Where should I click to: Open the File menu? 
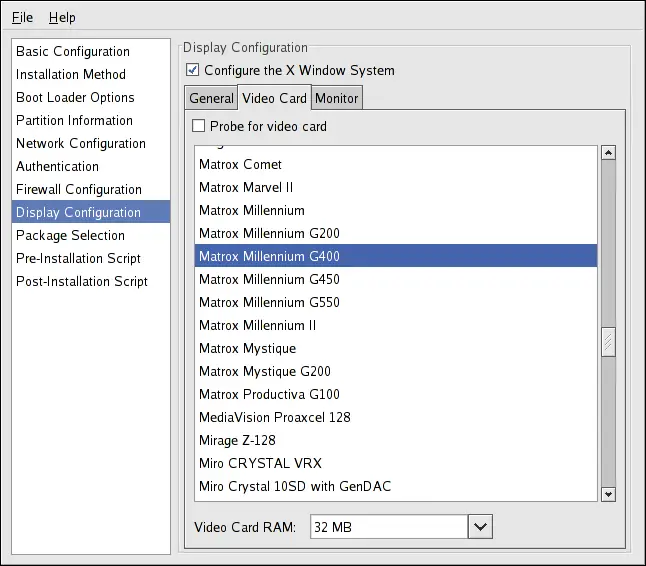22,17
